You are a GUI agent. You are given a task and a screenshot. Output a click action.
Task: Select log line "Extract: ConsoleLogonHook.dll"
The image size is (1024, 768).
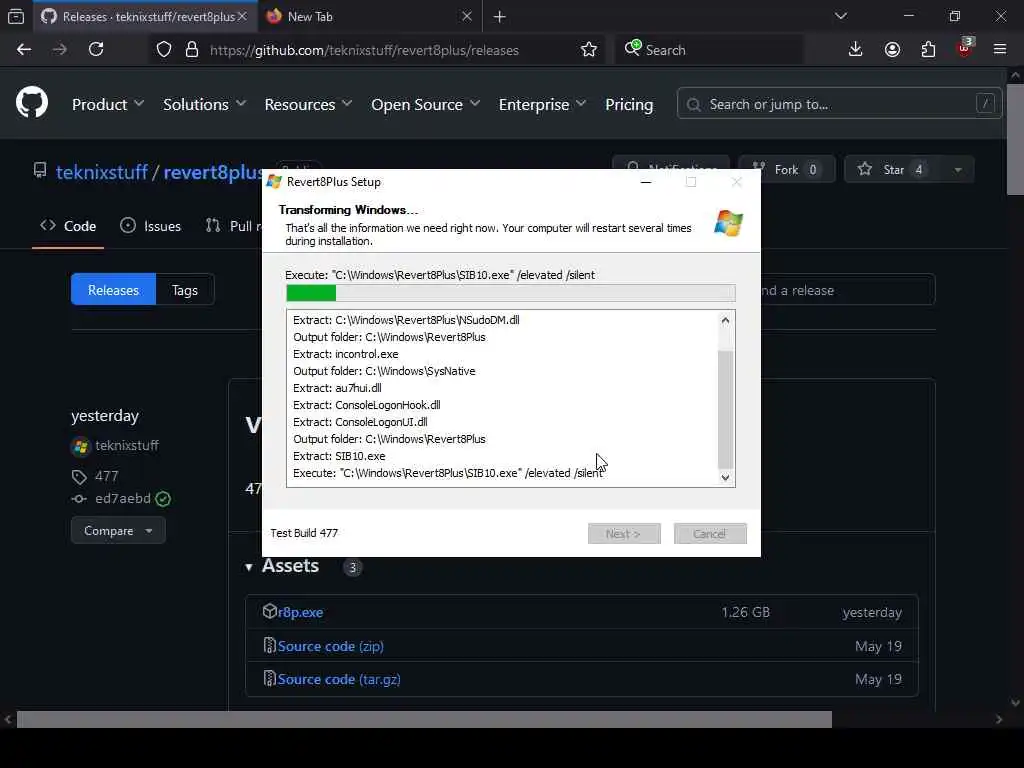click(x=366, y=405)
